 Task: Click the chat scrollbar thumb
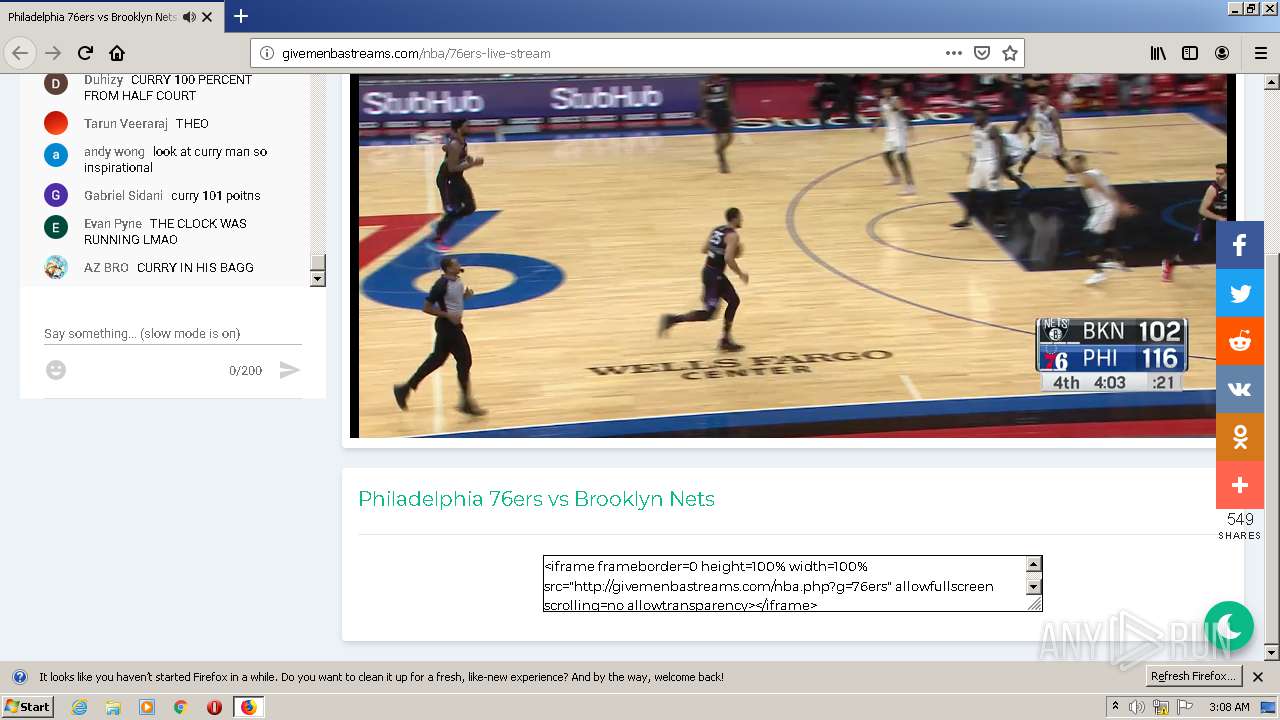click(318, 262)
